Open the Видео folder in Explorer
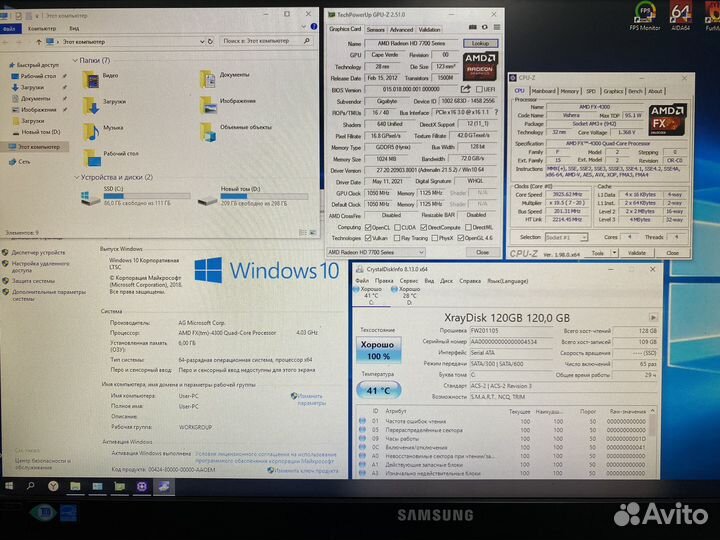The width and height of the screenshot is (720, 540). 90,79
